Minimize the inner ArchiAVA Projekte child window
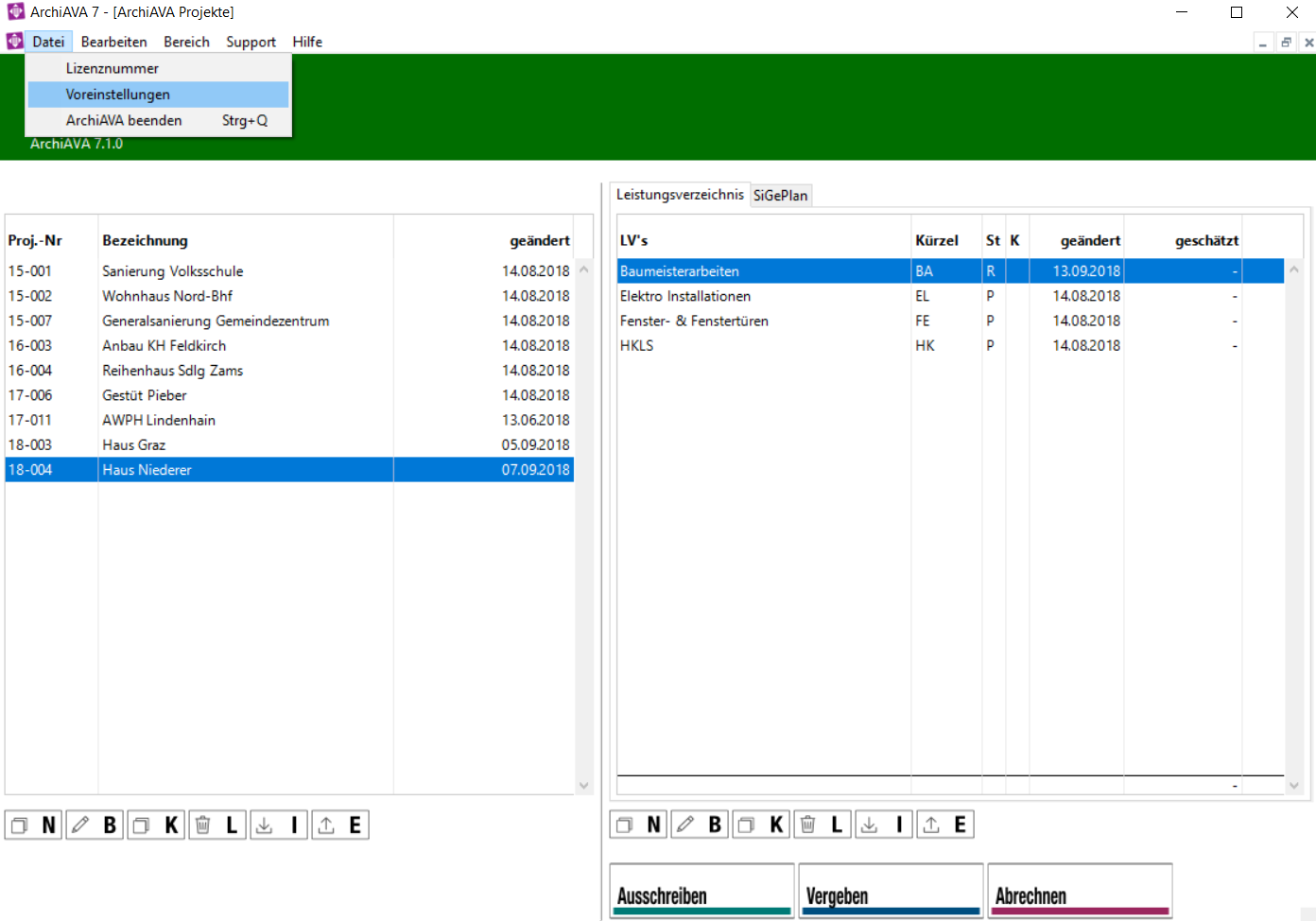The image size is (1316, 921). coord(1263,43)
